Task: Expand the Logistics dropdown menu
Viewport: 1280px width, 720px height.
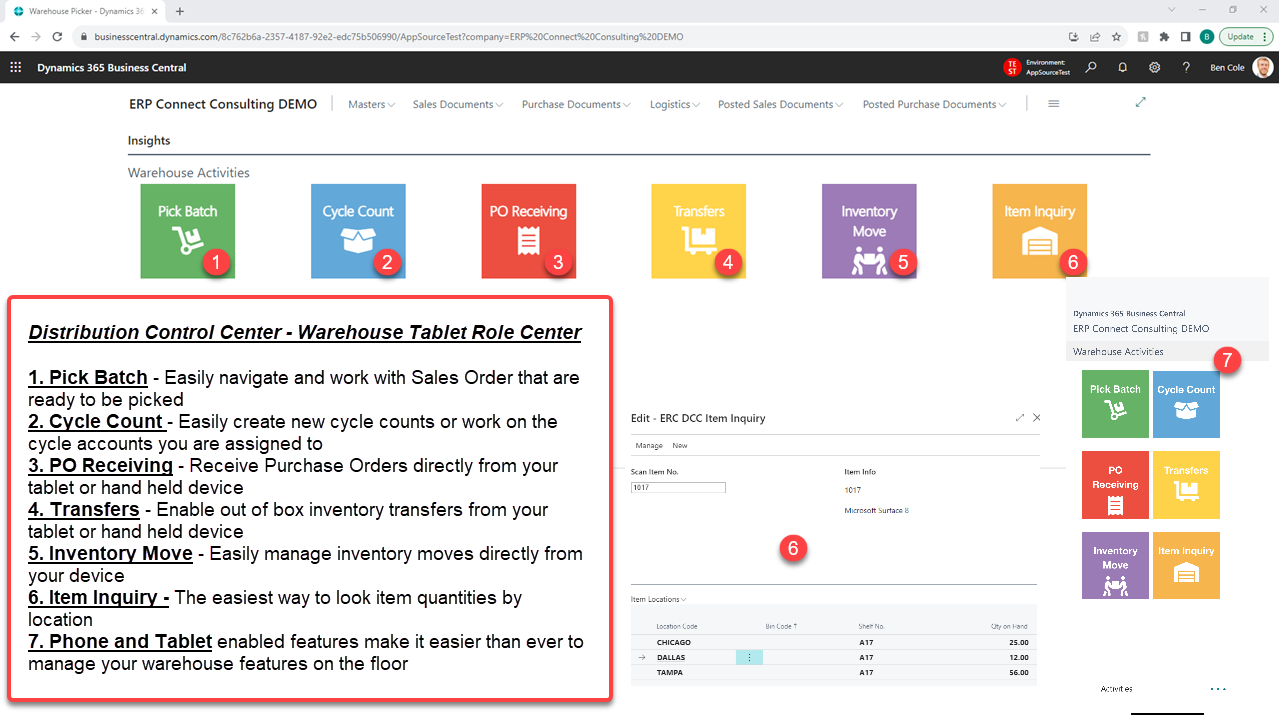Action: pos(674,104)
